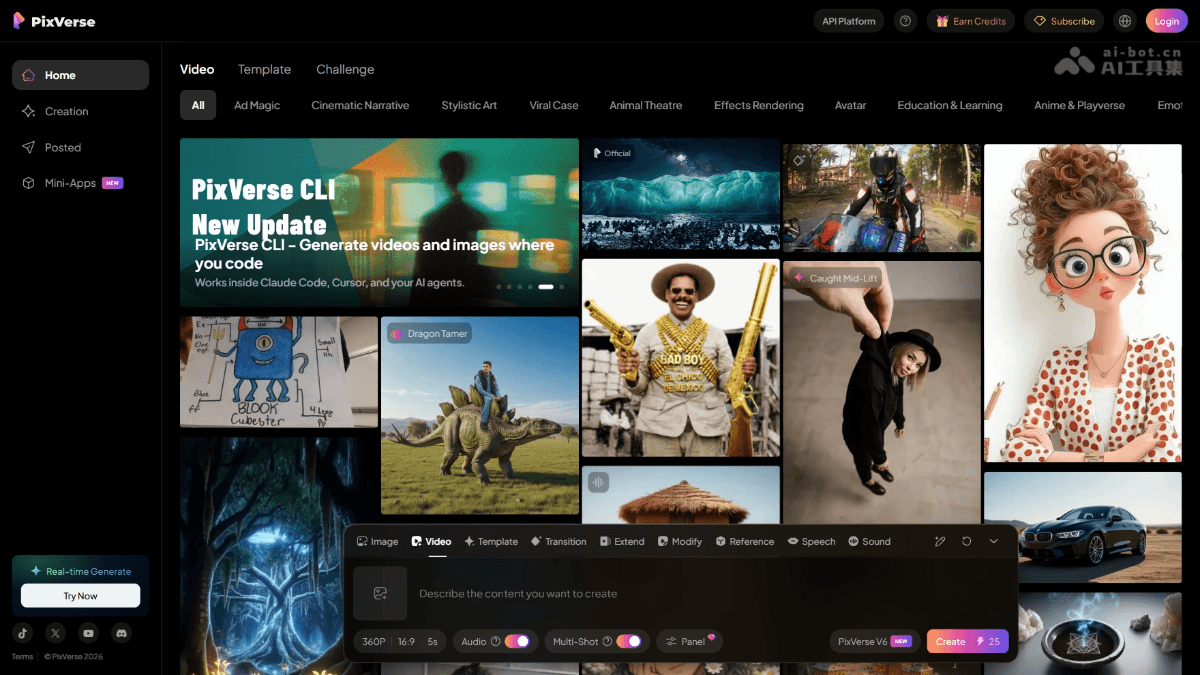Open Creation in sidebar

80,111
